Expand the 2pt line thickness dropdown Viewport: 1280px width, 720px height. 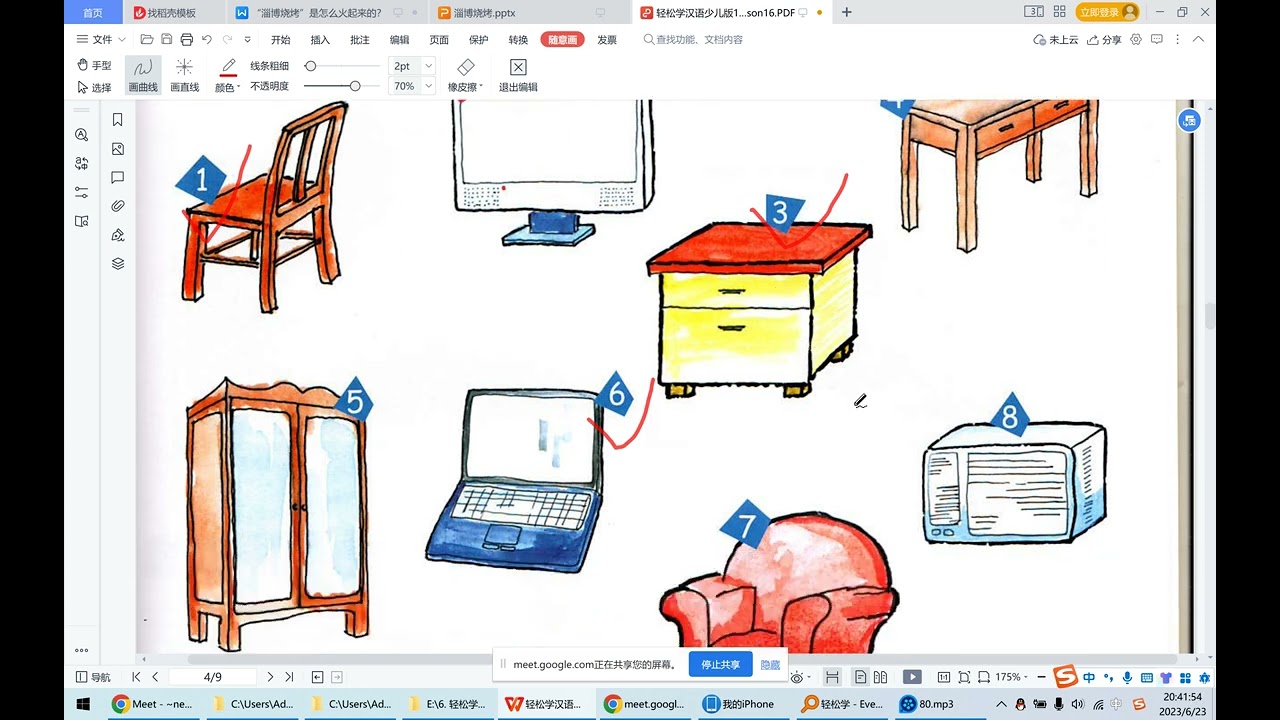click(429, 66)
